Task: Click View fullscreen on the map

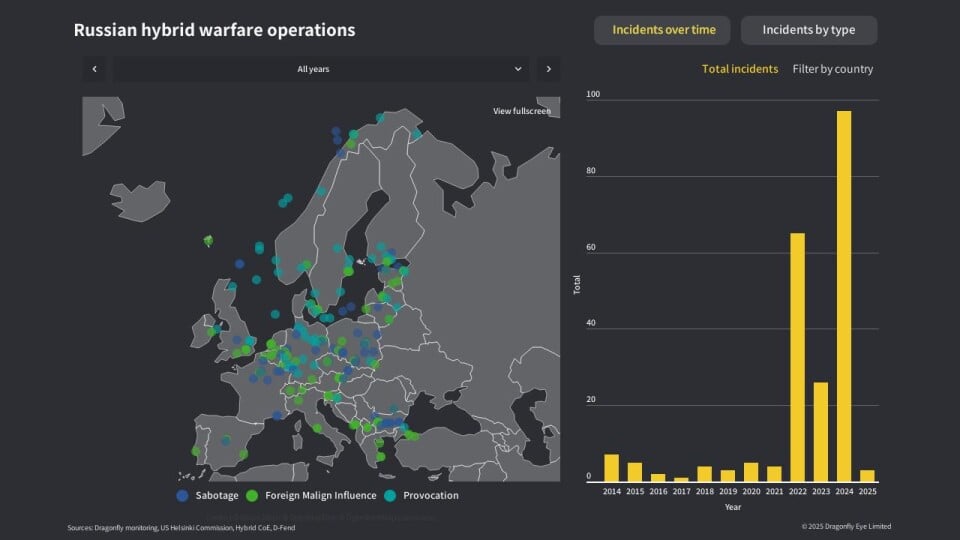Action: [x=521, y=111]
